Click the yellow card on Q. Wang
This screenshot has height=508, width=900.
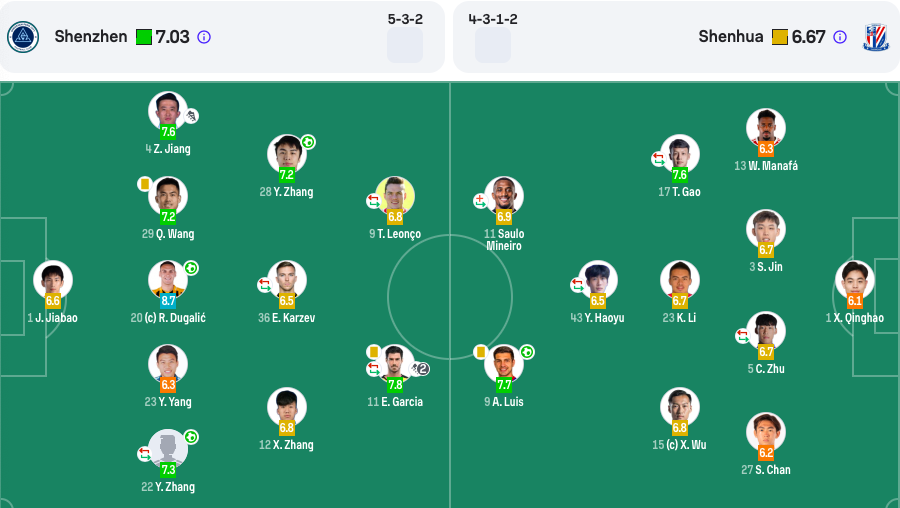click(x=145, y=184)
